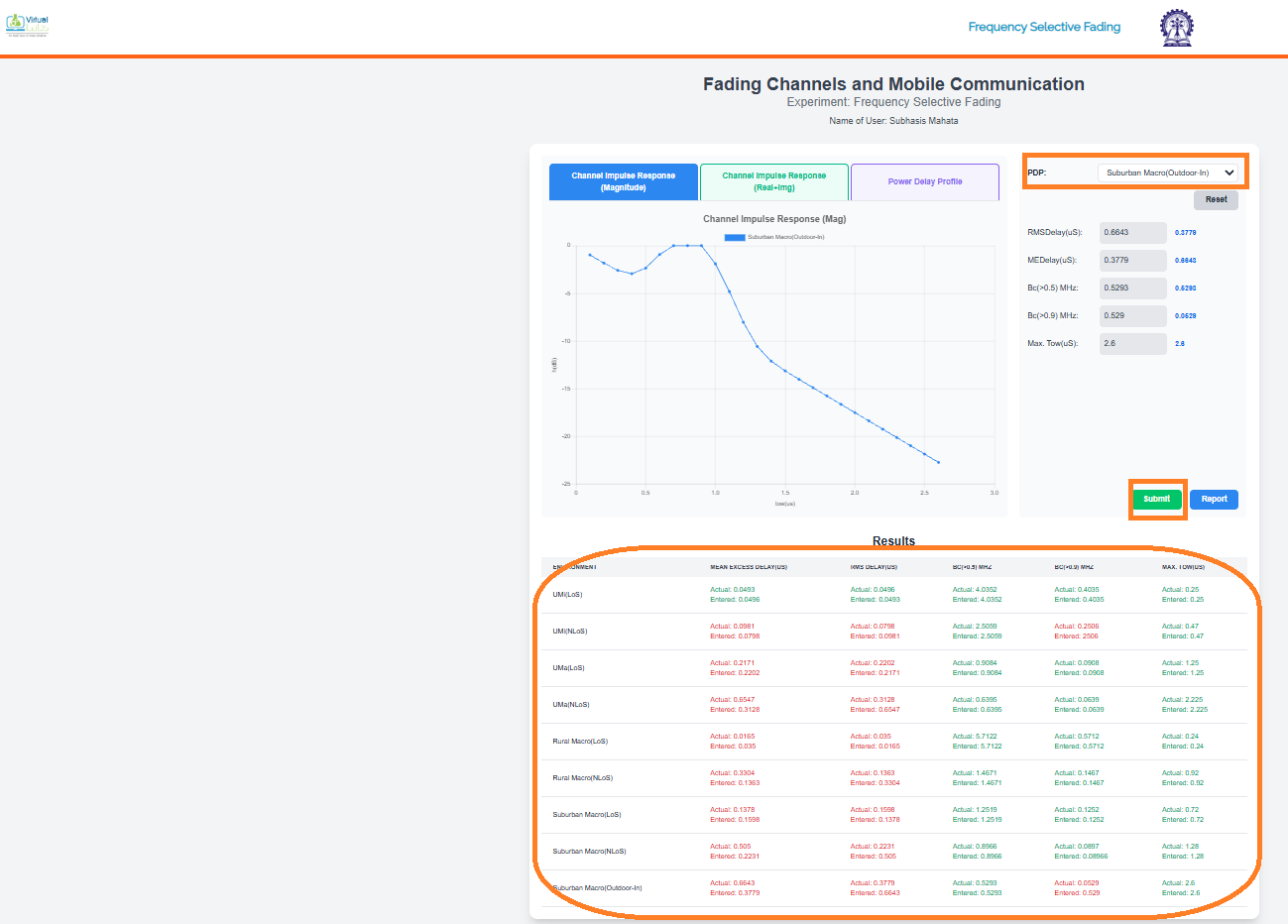Image resolution: width=1288 pixels, height=924 pixels.
Task: Toggle the Suburban Macro(Outdoor-In) chart legend swatch
Action: [x=734, y=237]
